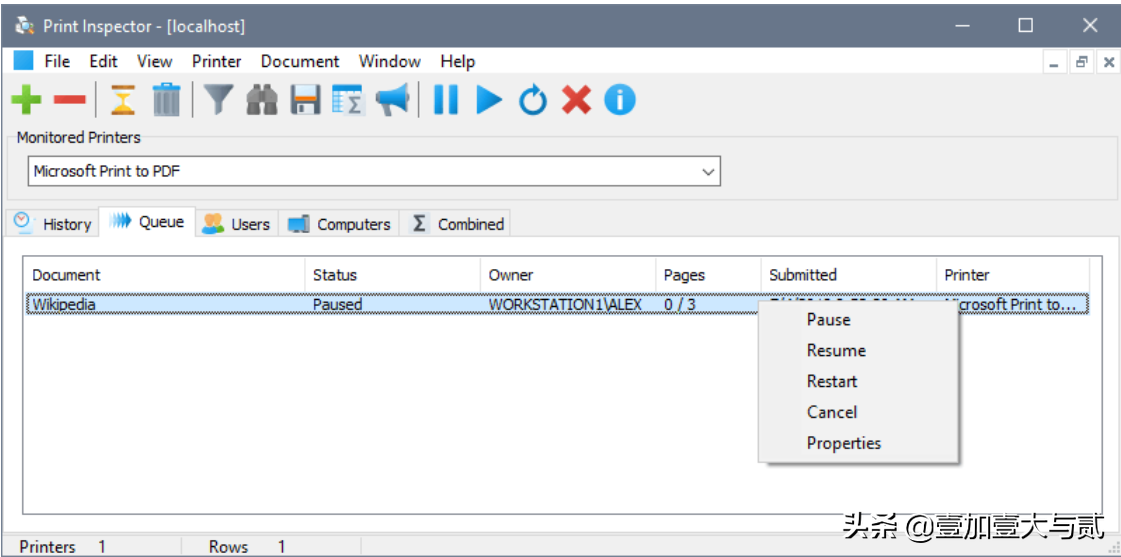The height and width of the screenshot is (557, 1121).
Task: Open the Printer menu in menu bar
Action: click(x=216, y=62)
